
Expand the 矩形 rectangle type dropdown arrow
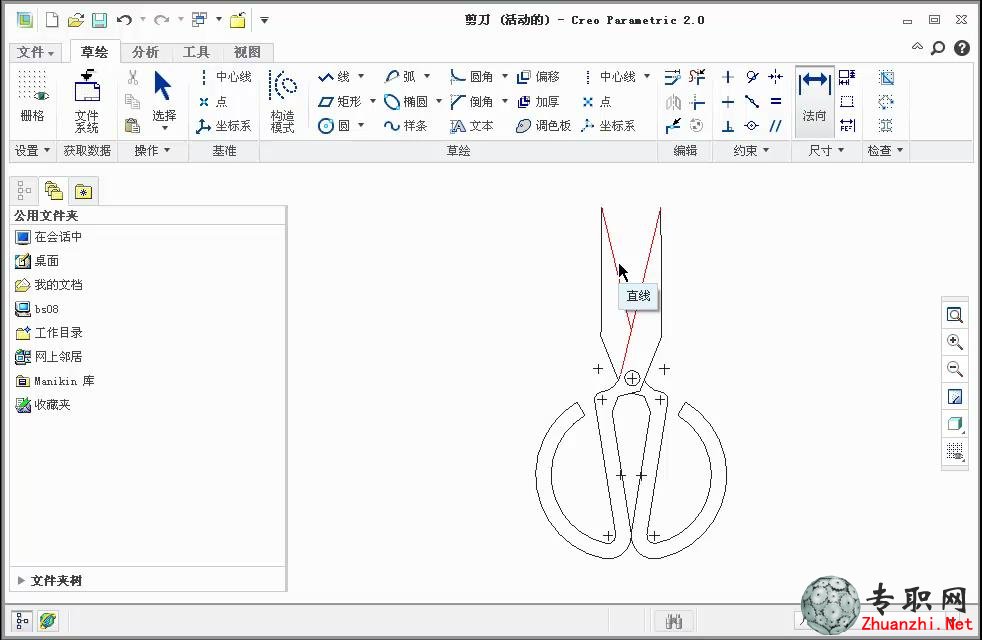pyautogui.click(x=373, y=101)
